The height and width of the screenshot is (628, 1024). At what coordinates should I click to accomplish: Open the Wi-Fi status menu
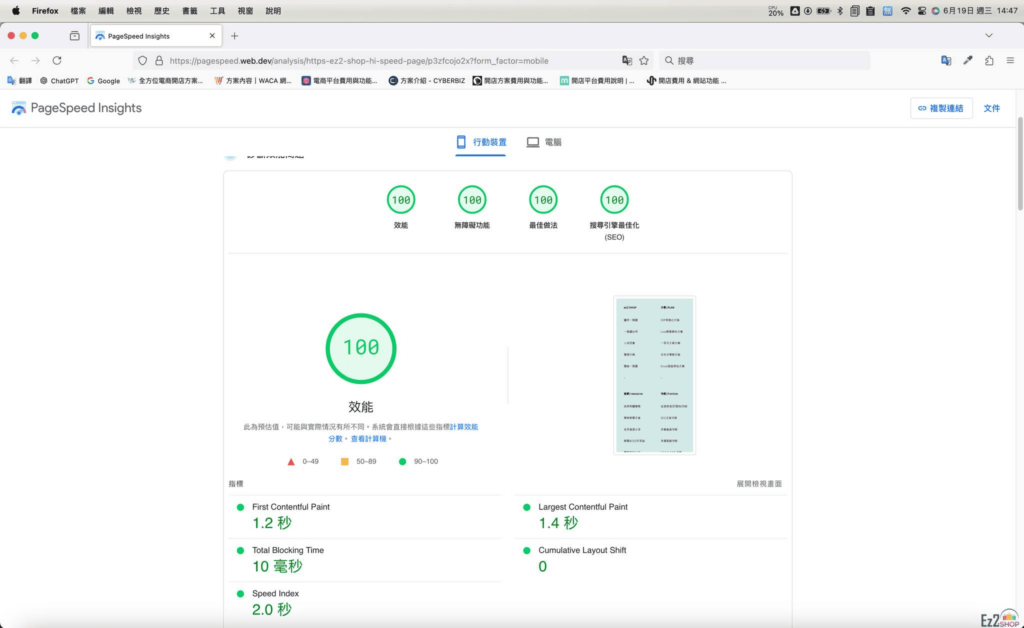tap(905, 10)
